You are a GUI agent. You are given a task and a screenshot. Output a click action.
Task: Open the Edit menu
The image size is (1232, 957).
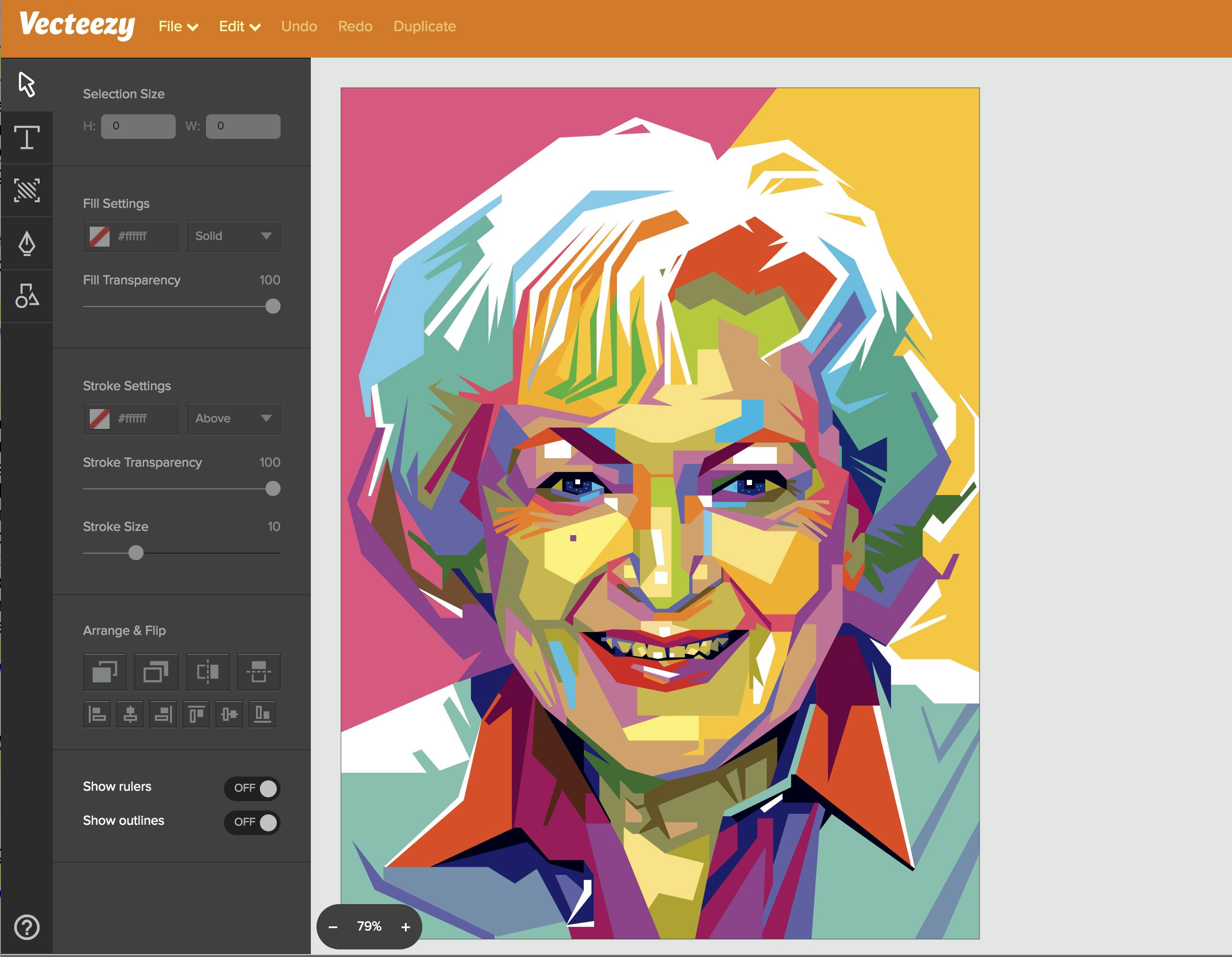tap(239, 26)
